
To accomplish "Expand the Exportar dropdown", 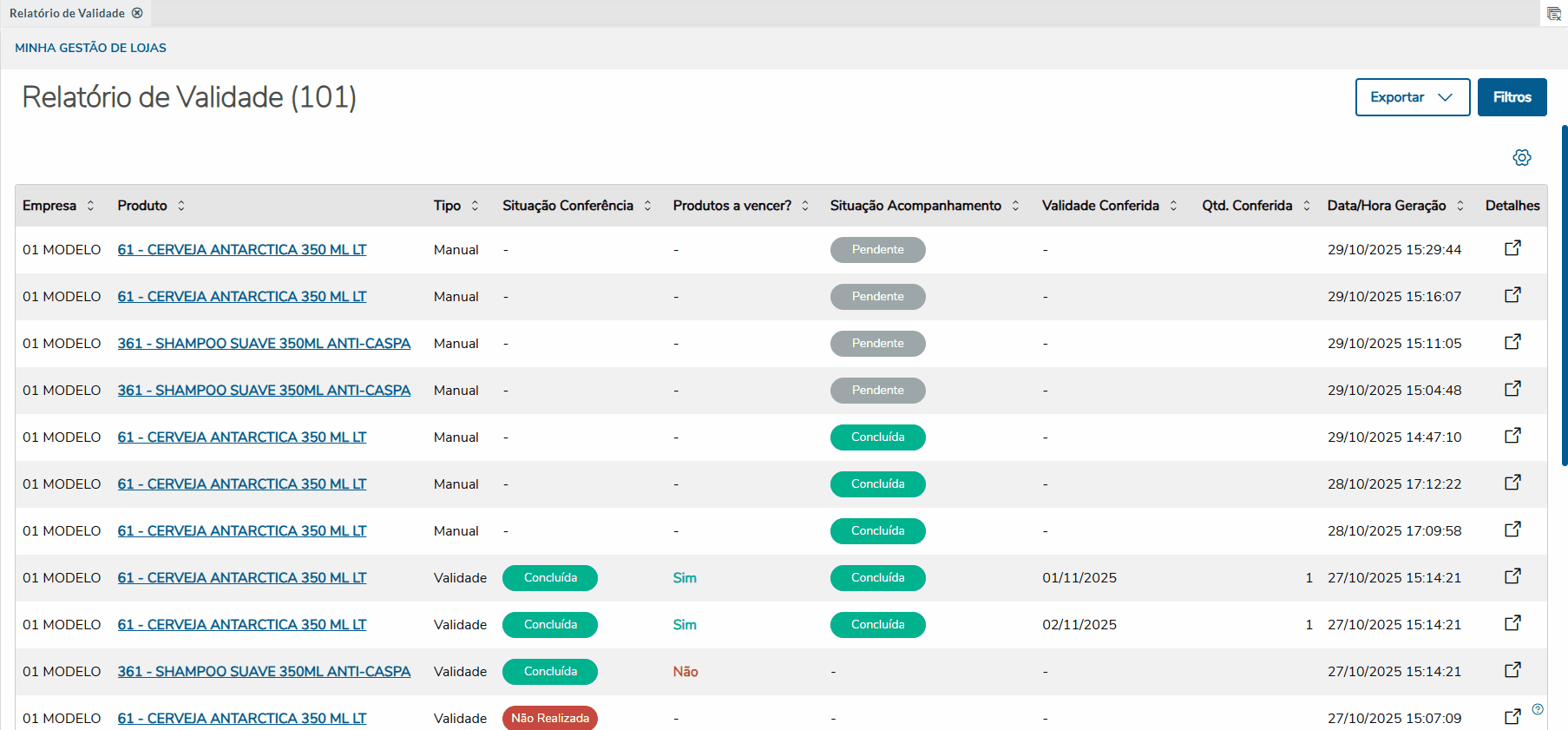I will coord(1412,97).
